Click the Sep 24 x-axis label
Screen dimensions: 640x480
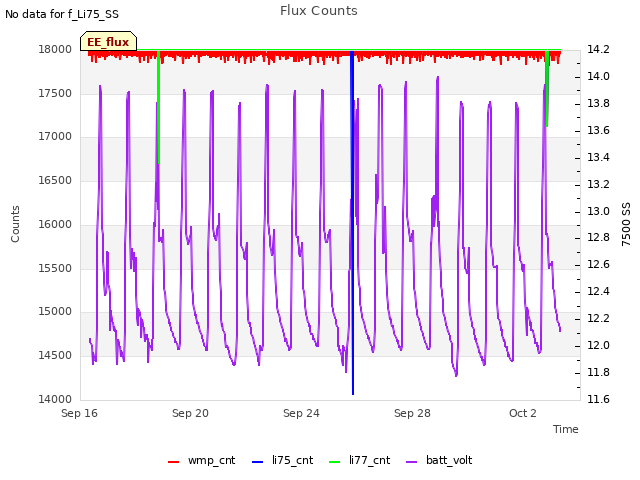click(x=301, y=413)
